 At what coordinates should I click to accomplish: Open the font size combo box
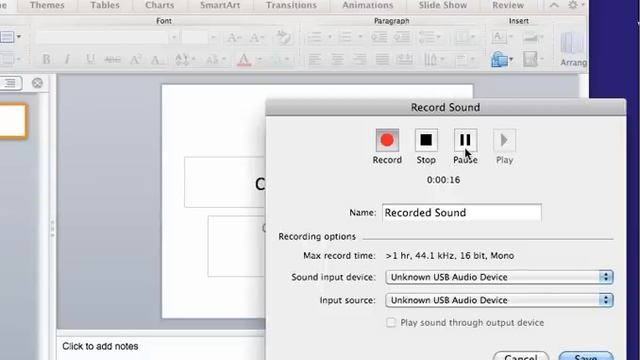click(x=199, y=38)
